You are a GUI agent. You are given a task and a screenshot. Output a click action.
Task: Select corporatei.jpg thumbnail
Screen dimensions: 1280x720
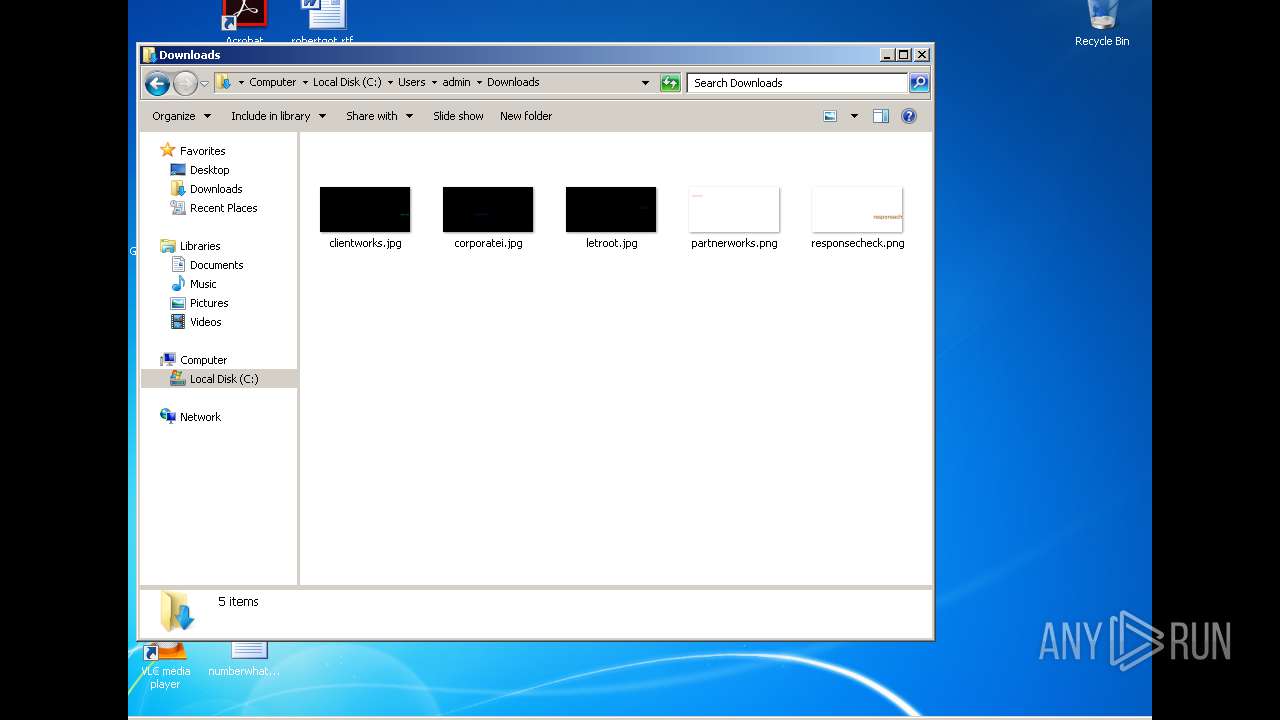pyautogui.click(x=488, y=210)
